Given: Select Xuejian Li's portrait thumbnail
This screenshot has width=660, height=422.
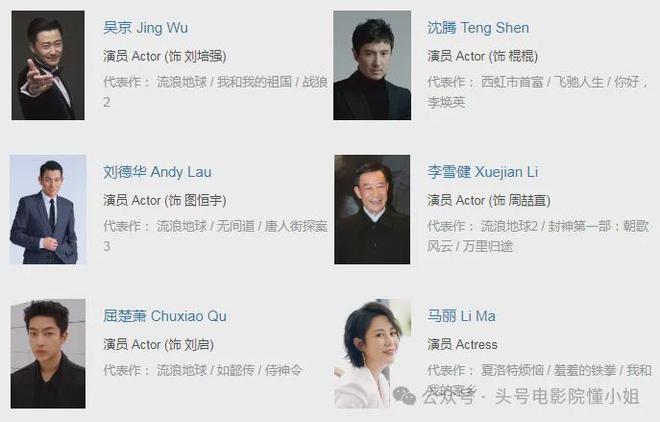Looking at the screenshot, I should pyautogui.click(x=372, y=210).
